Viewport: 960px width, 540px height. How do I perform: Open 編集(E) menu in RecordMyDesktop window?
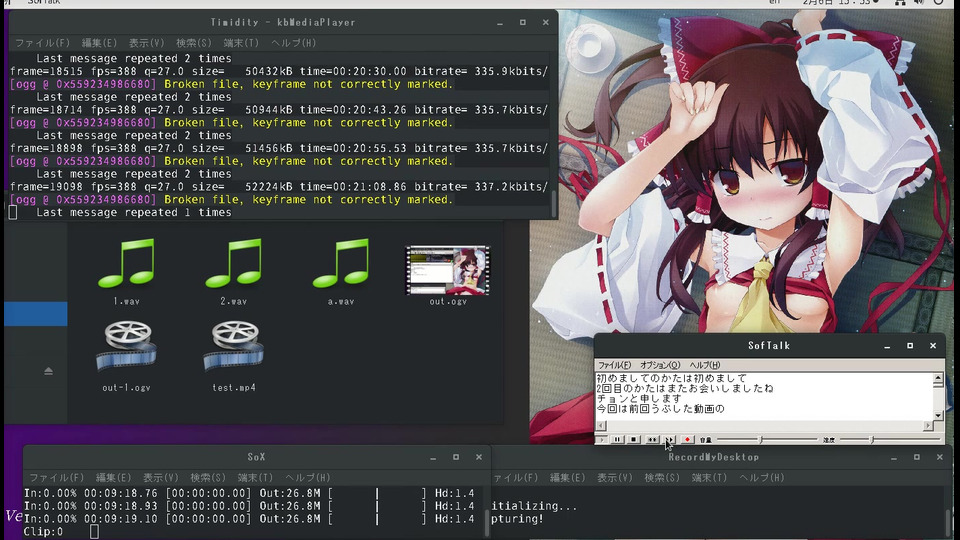(x=567, y=478)
